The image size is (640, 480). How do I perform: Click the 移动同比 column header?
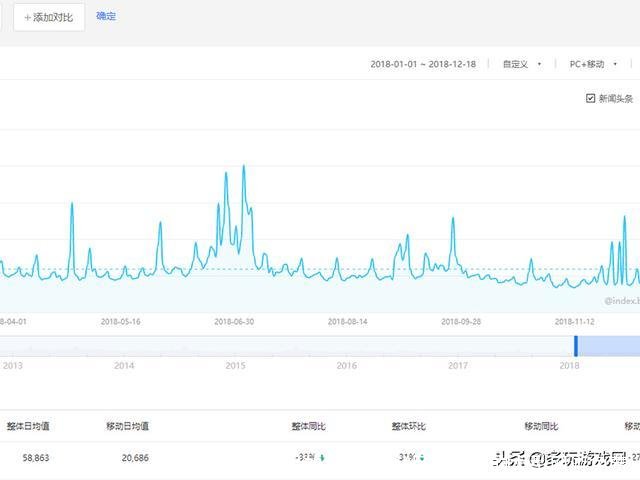pyautogui.click(x=541, y=426)
